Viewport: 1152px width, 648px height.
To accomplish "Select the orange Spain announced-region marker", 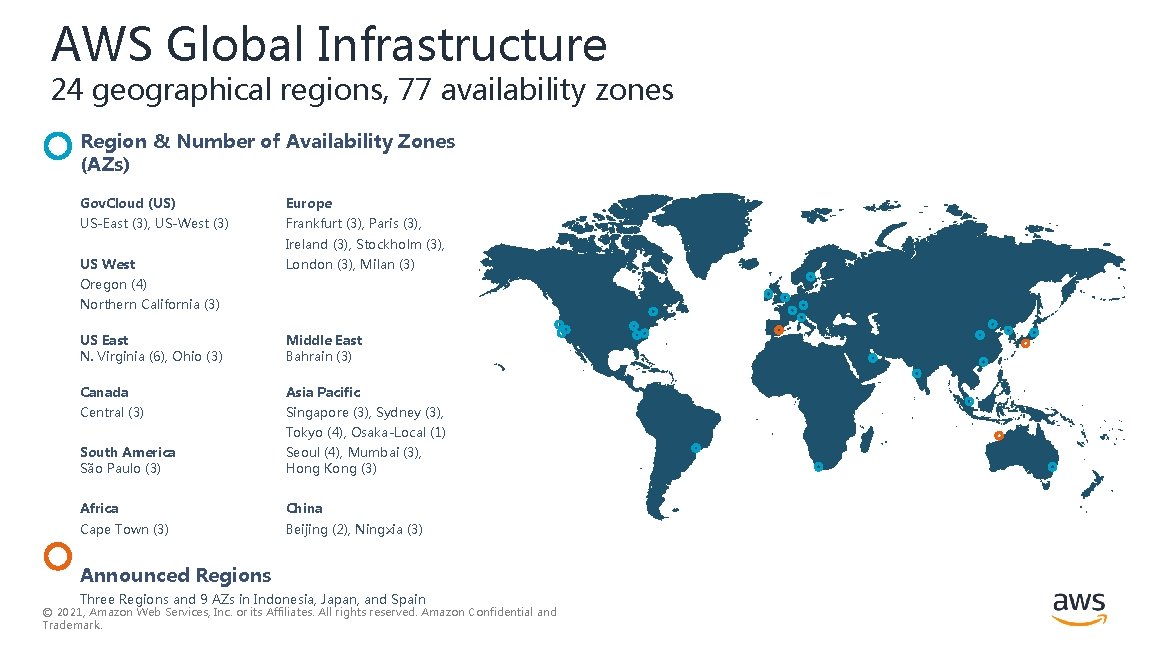I will point(779,330).
